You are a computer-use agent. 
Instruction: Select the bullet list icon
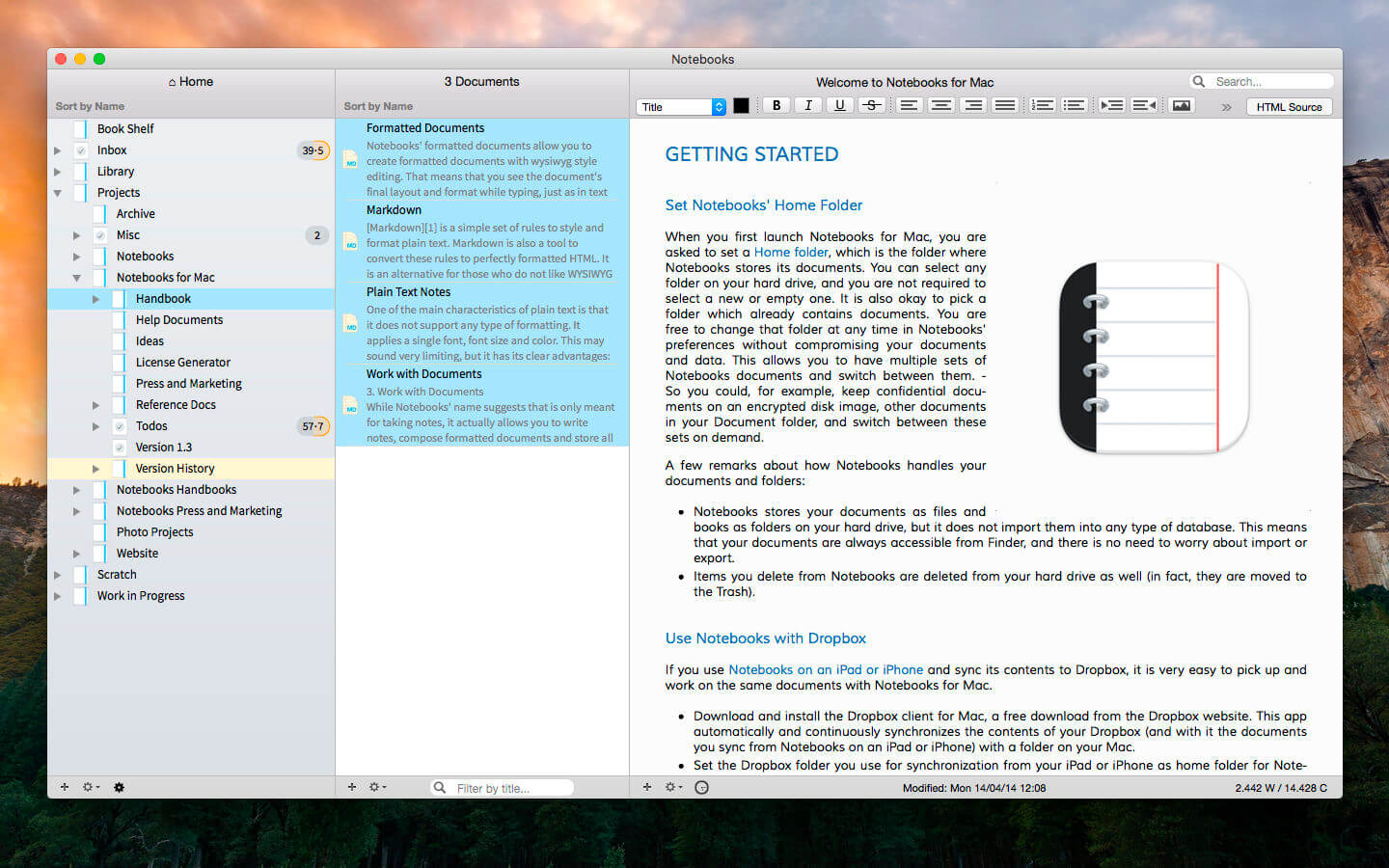tap(1075, 105)
